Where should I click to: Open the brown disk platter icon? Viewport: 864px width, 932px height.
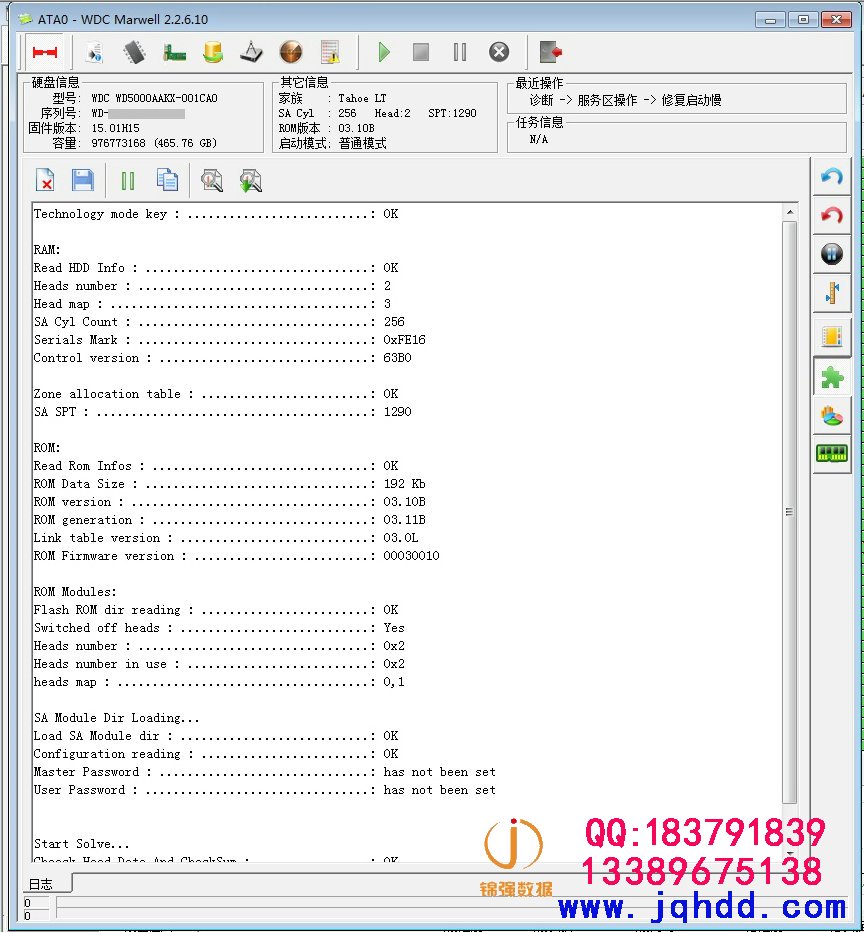click(x=291, y=52)
